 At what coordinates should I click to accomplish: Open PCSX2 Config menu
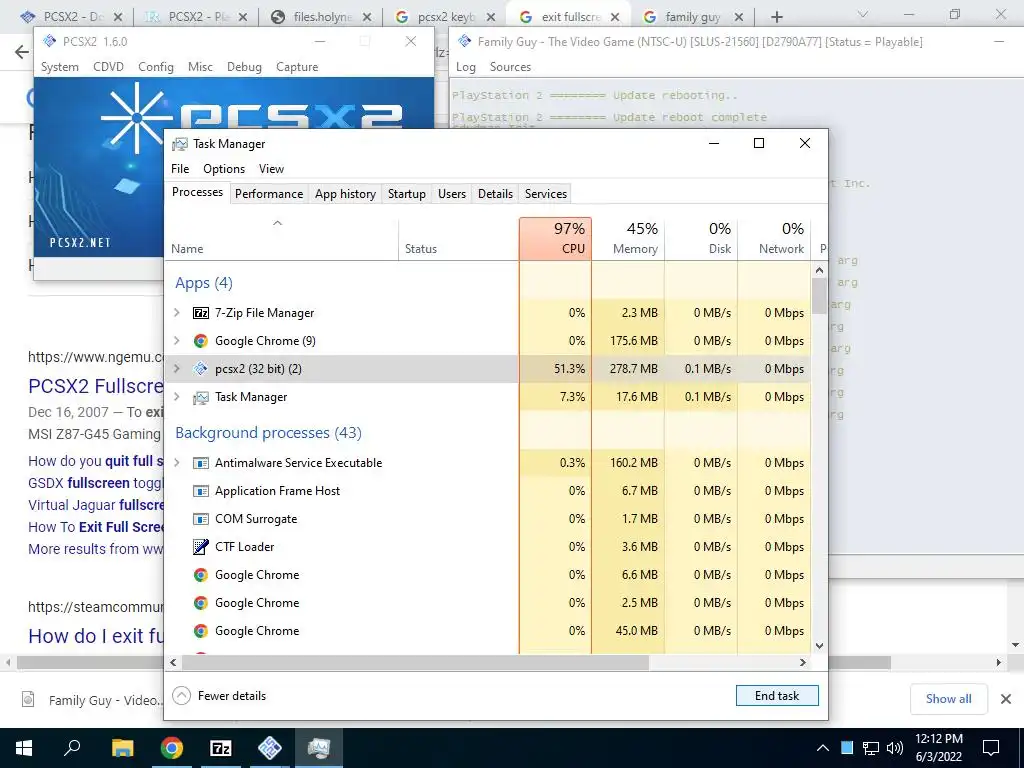[x=155, y=67]
